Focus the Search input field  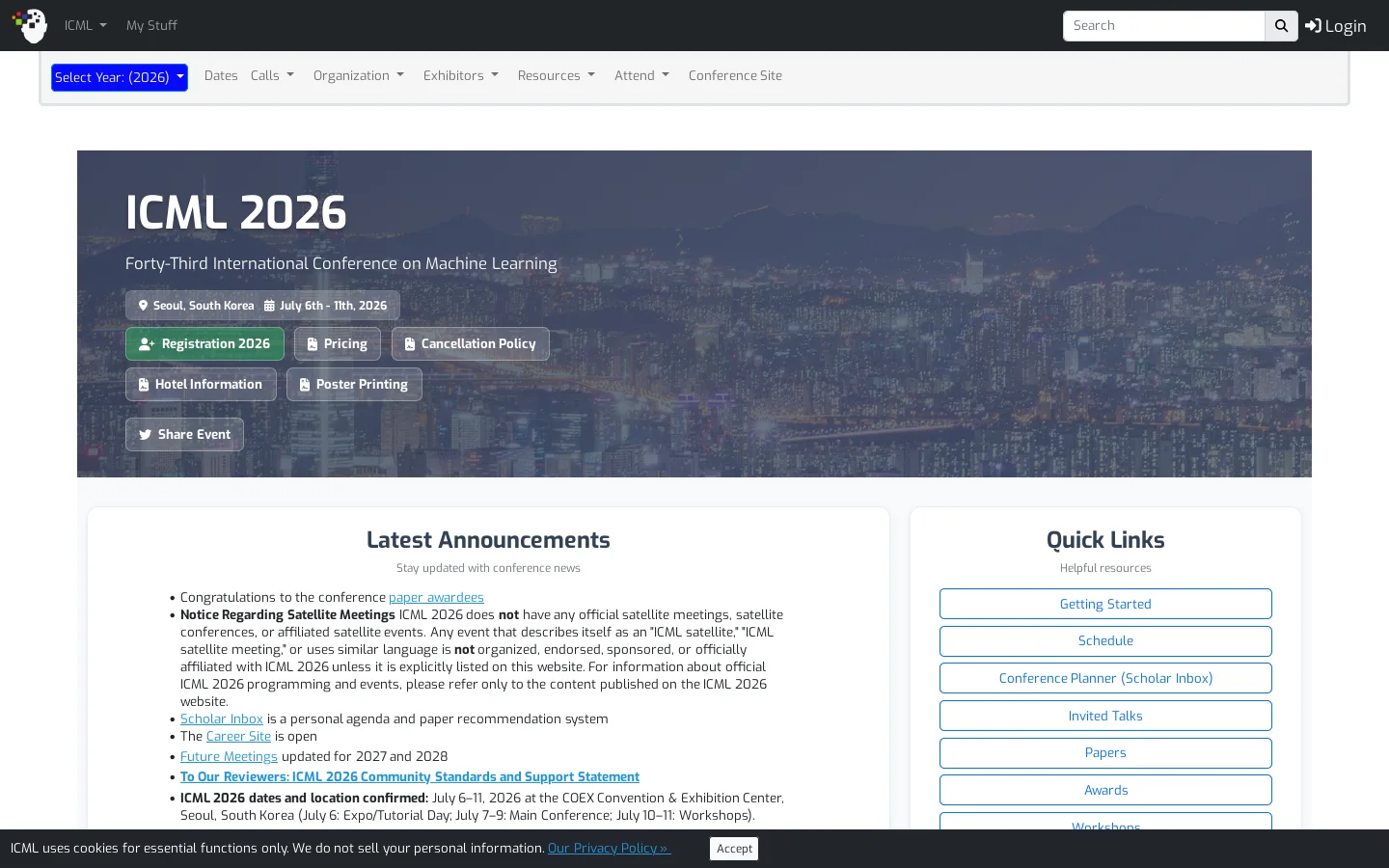(1163, 26)
